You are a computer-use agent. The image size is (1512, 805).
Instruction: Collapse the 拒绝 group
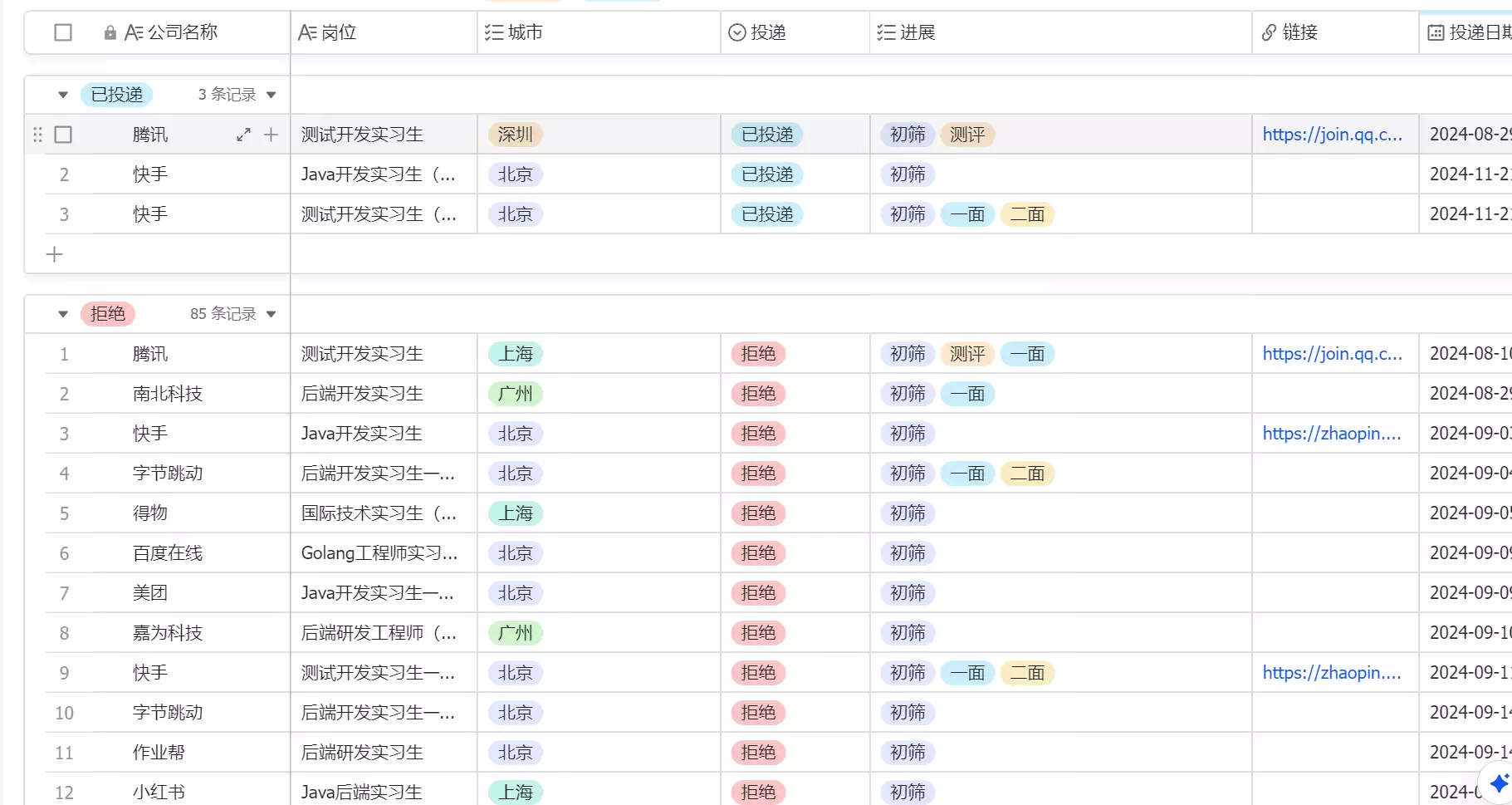click(x=63, y=314)
